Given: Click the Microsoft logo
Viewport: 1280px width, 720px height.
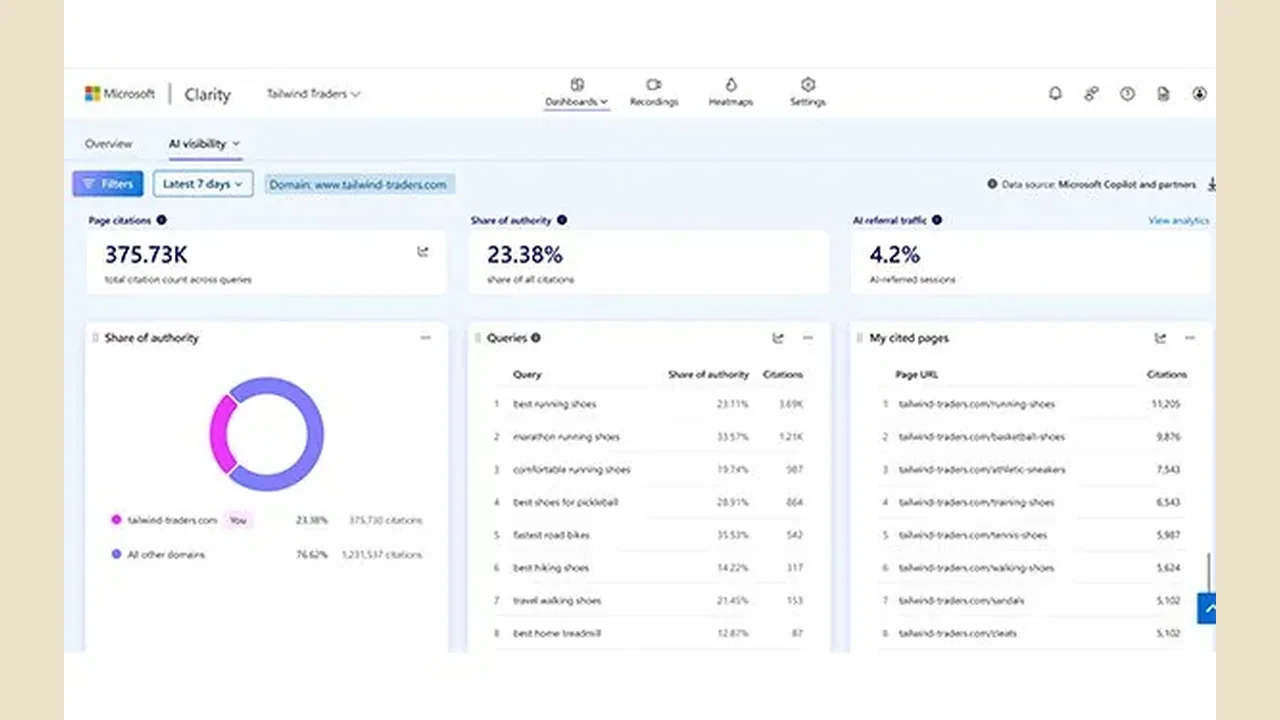Looking at the screenshot, I should [x=120, y=94].
